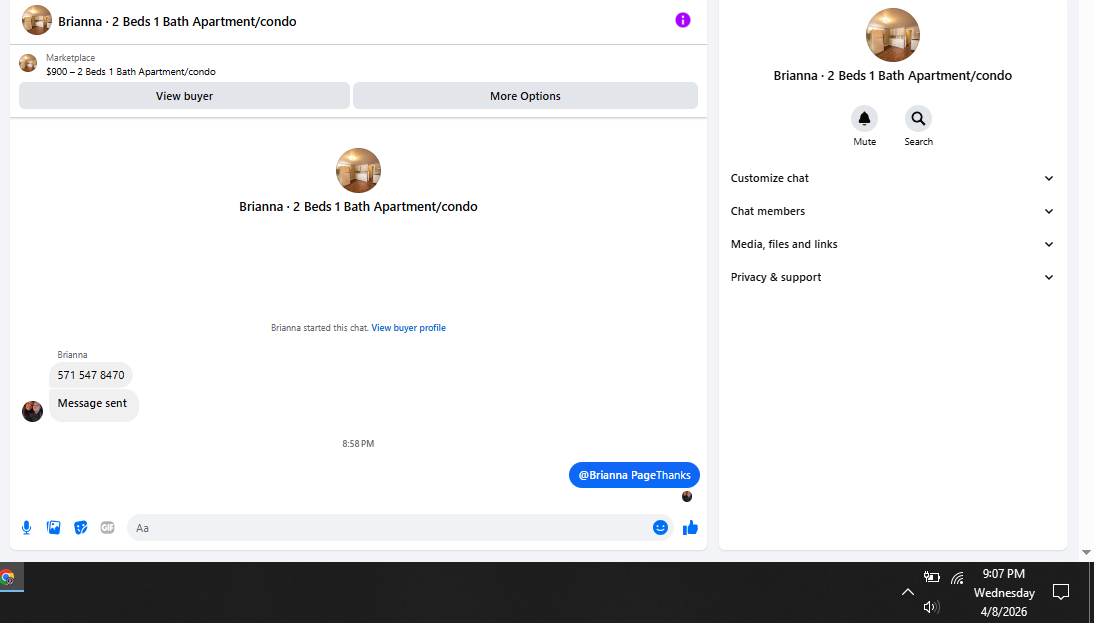Click the Wi-Fi network tray icon
Viewport: 1094px width, 623px height.
pos(957,578)
